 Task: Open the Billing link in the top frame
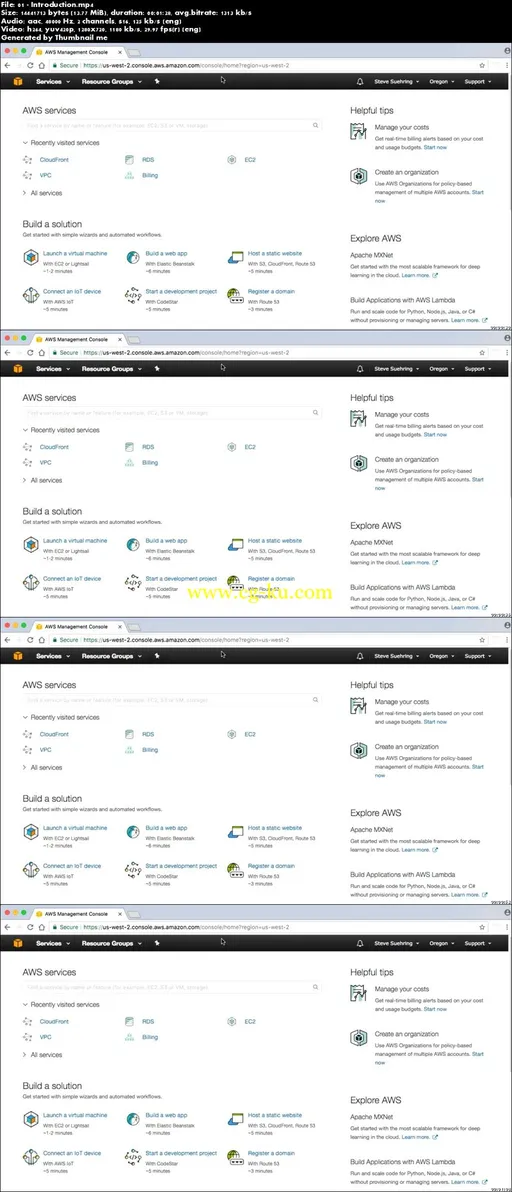click(150, 175)
